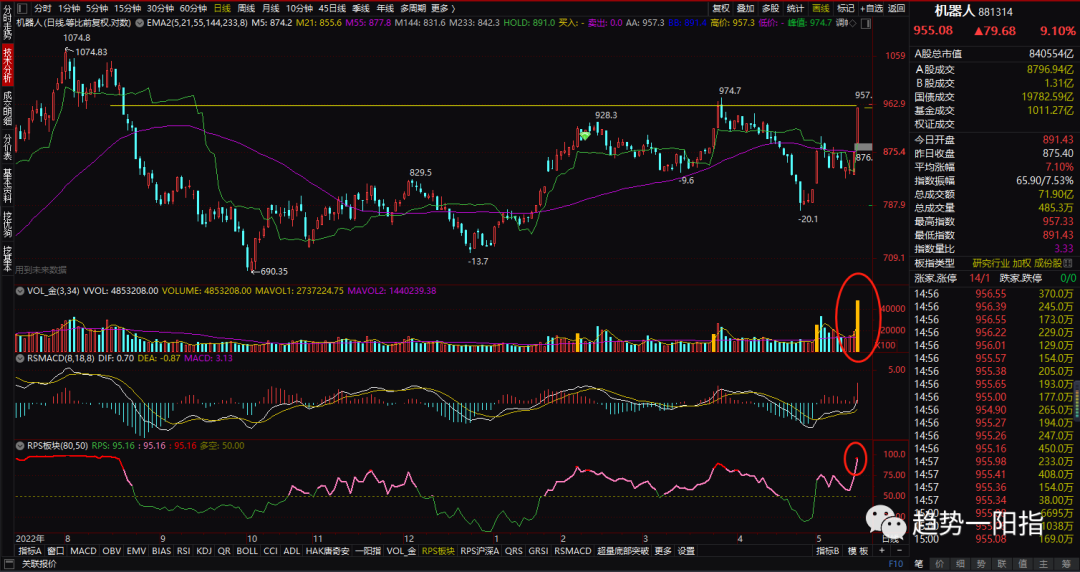Select the RPS沪深A indicator tab
The height and width of the screenshot is (572, 1080).
click(x=479, y=551)
